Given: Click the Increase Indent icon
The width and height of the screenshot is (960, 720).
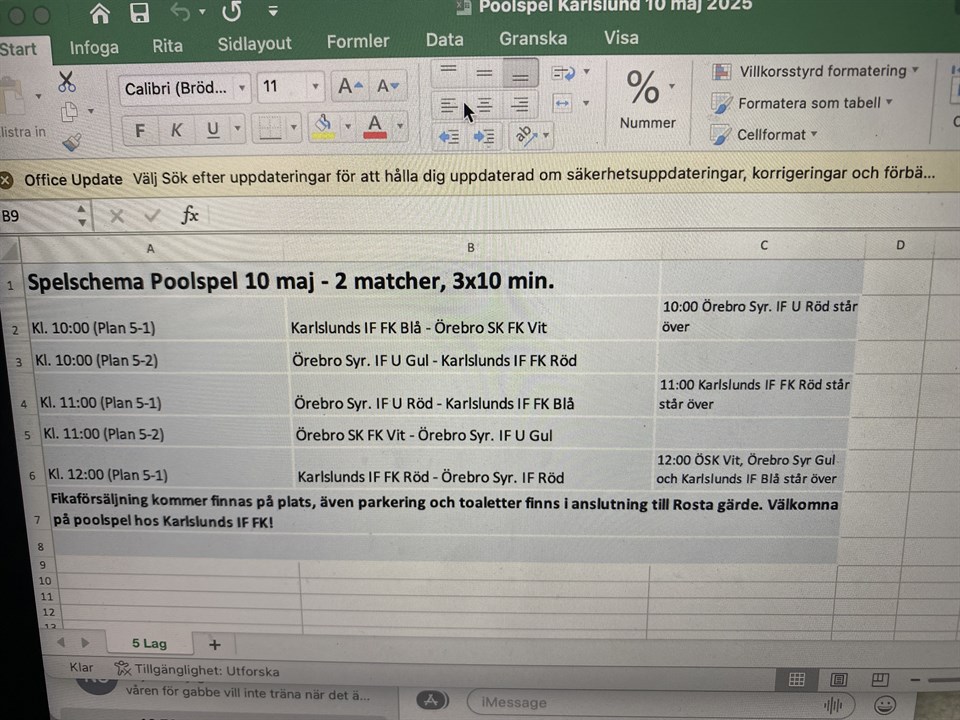Looking at the screenshot, I should click(484, 137).
